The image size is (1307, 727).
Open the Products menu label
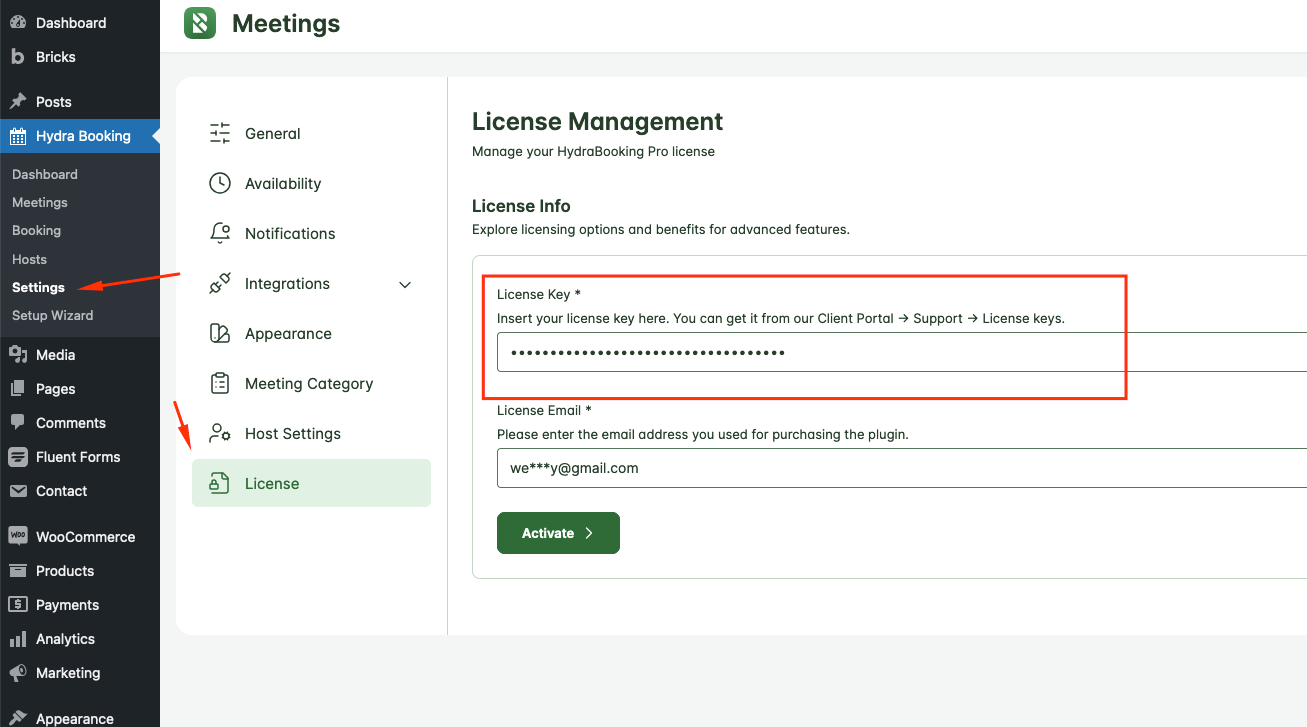click(x=65, y=571)
